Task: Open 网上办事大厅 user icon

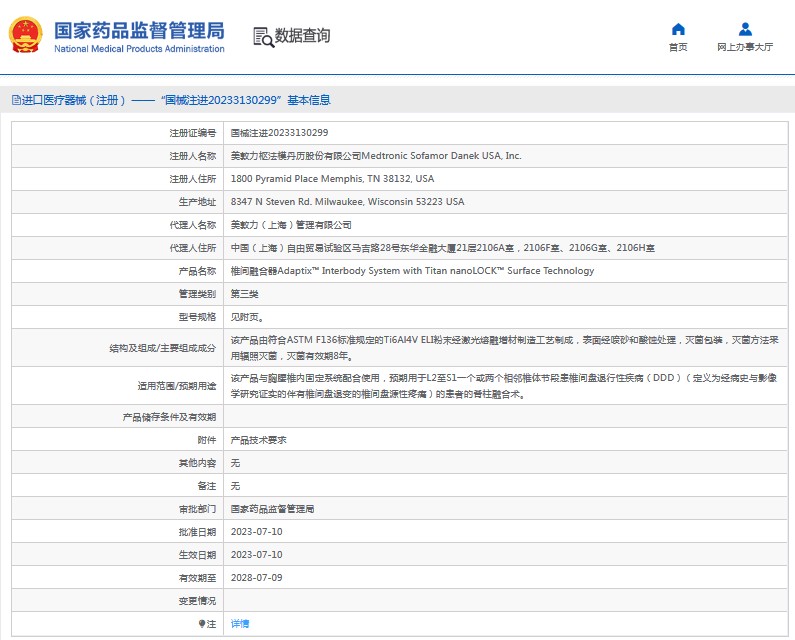Action: coord(745,29)
